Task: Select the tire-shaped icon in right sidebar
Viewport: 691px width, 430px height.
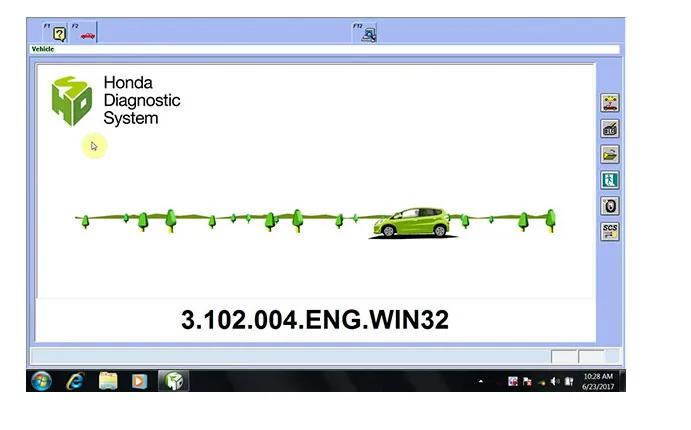Action: click(x=610, y=206)
